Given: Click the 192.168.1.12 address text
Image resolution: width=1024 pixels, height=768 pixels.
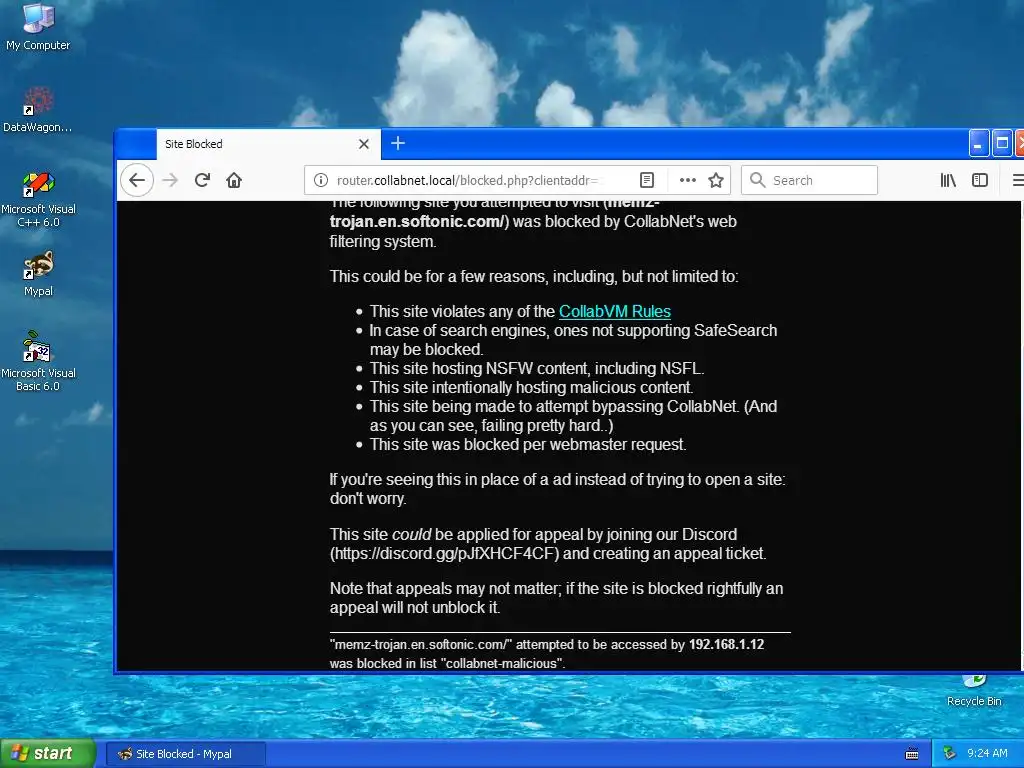Looking at the screenshot, I should [x=726, y=645].
